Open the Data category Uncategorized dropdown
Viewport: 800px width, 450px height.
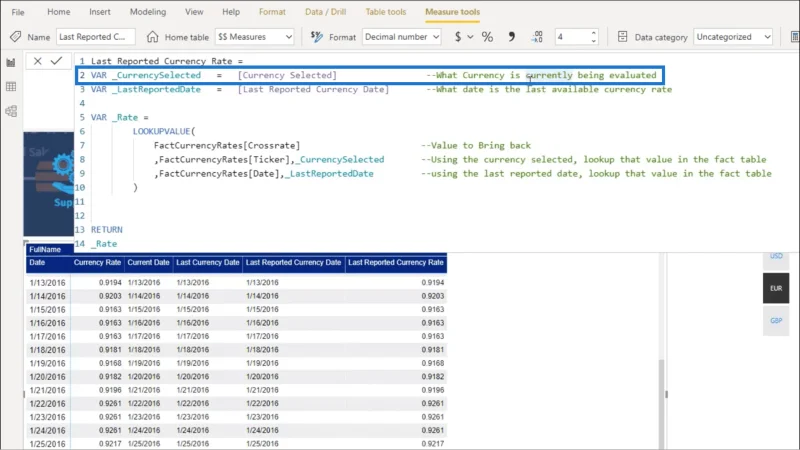pos(733,37)
